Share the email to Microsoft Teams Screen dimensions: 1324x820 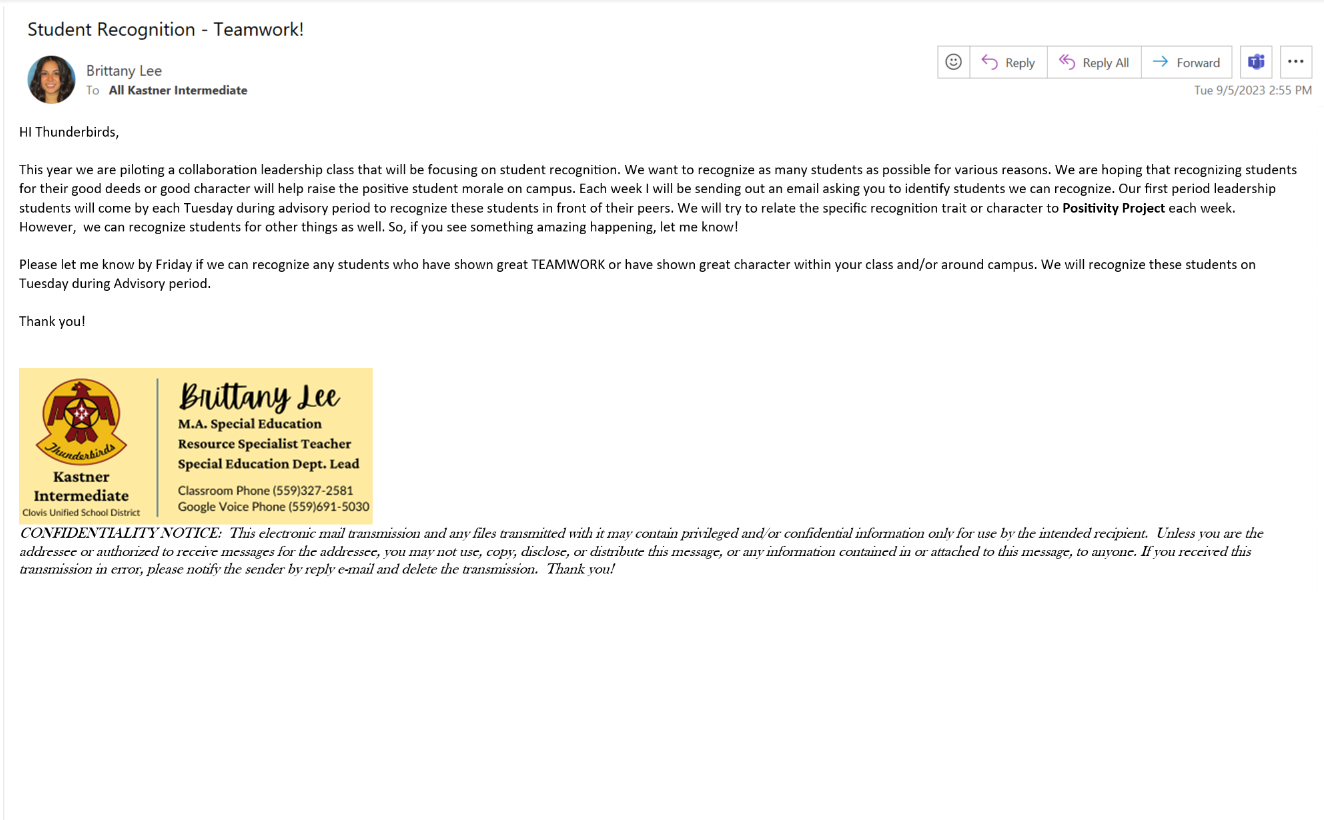point(1256,62)
